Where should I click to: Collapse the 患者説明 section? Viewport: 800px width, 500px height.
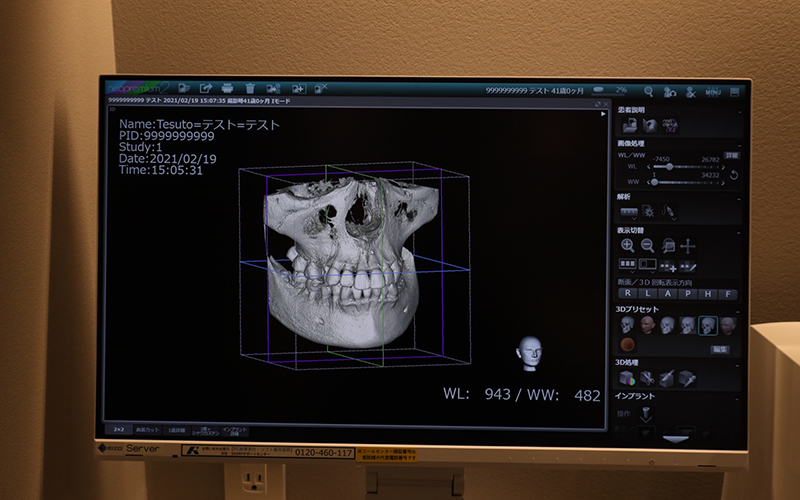tap(739, 111)
